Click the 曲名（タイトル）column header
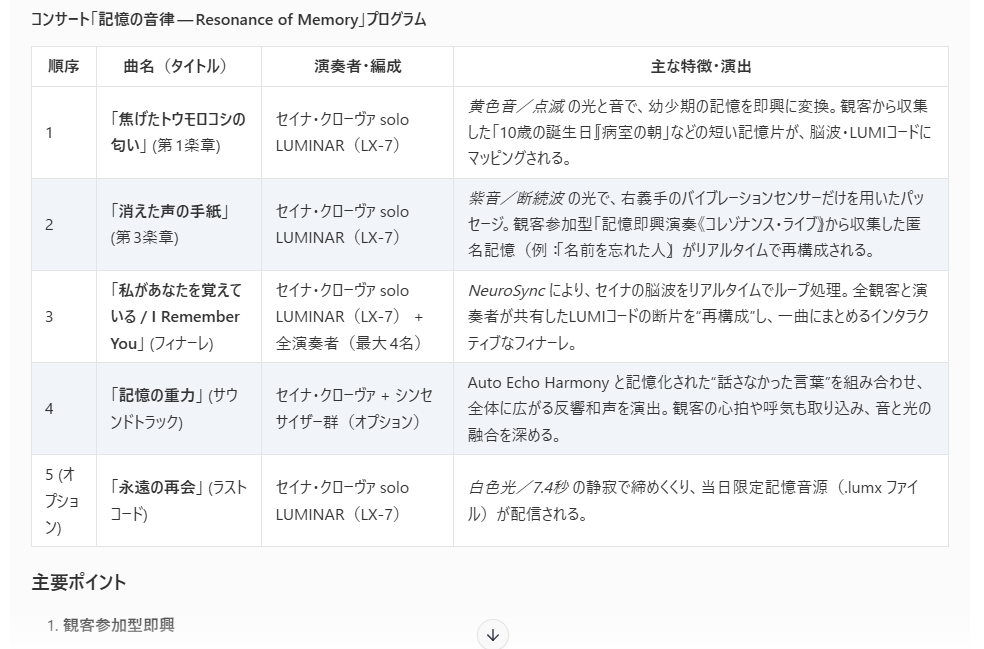 point(175,67)
